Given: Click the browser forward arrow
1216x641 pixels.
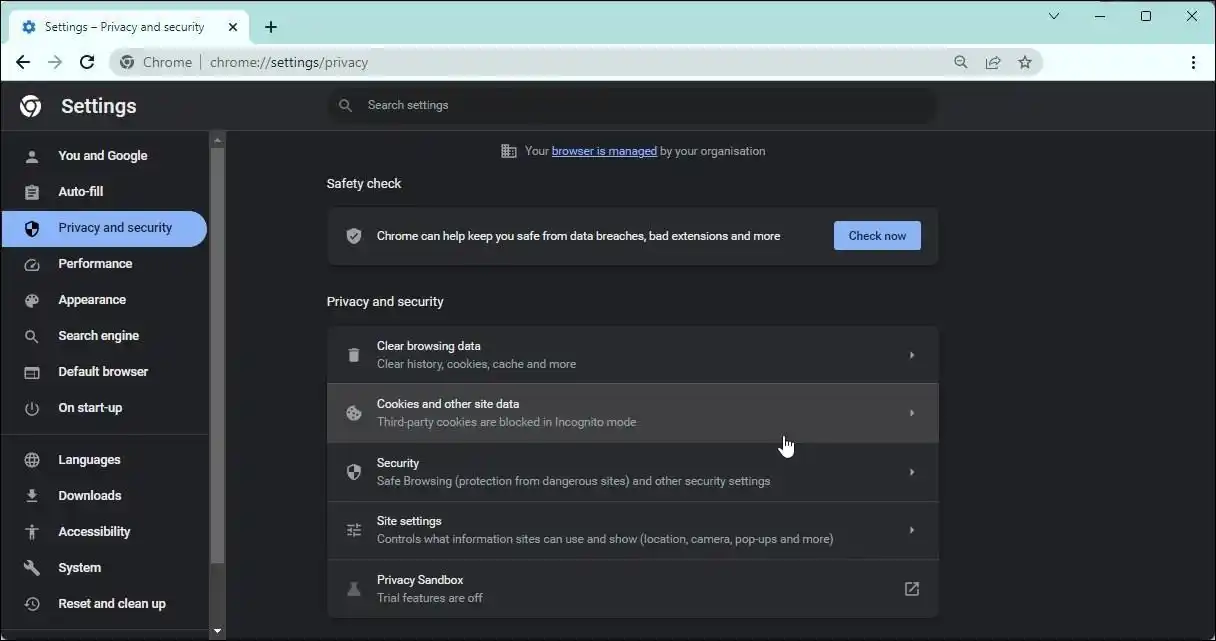Looking at the screenshot, I should click(55, 62).
